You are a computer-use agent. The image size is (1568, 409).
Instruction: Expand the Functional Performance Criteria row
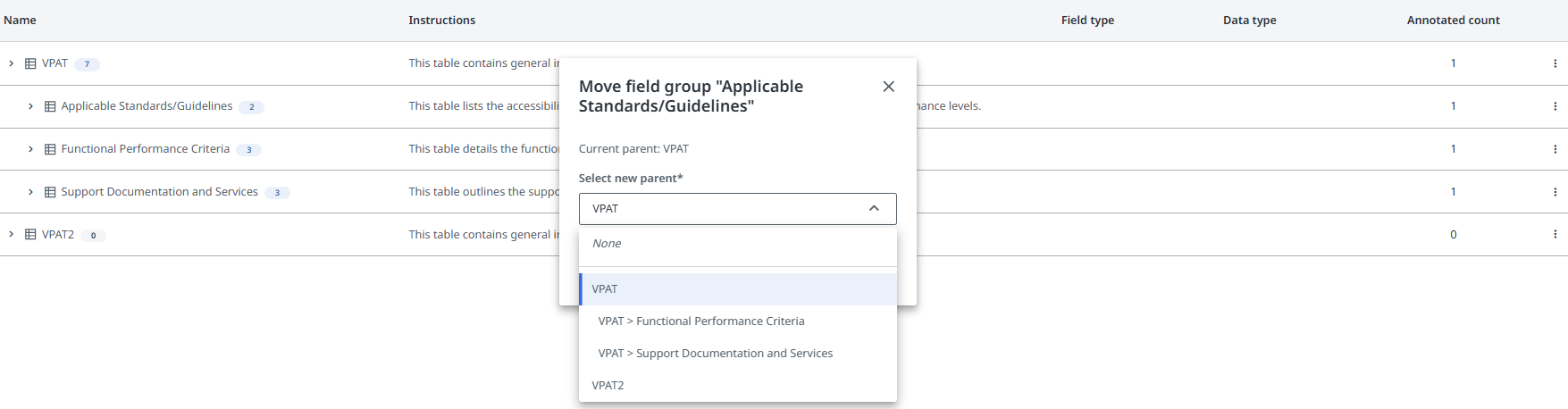pyautogui.click(x=30, y=149)
